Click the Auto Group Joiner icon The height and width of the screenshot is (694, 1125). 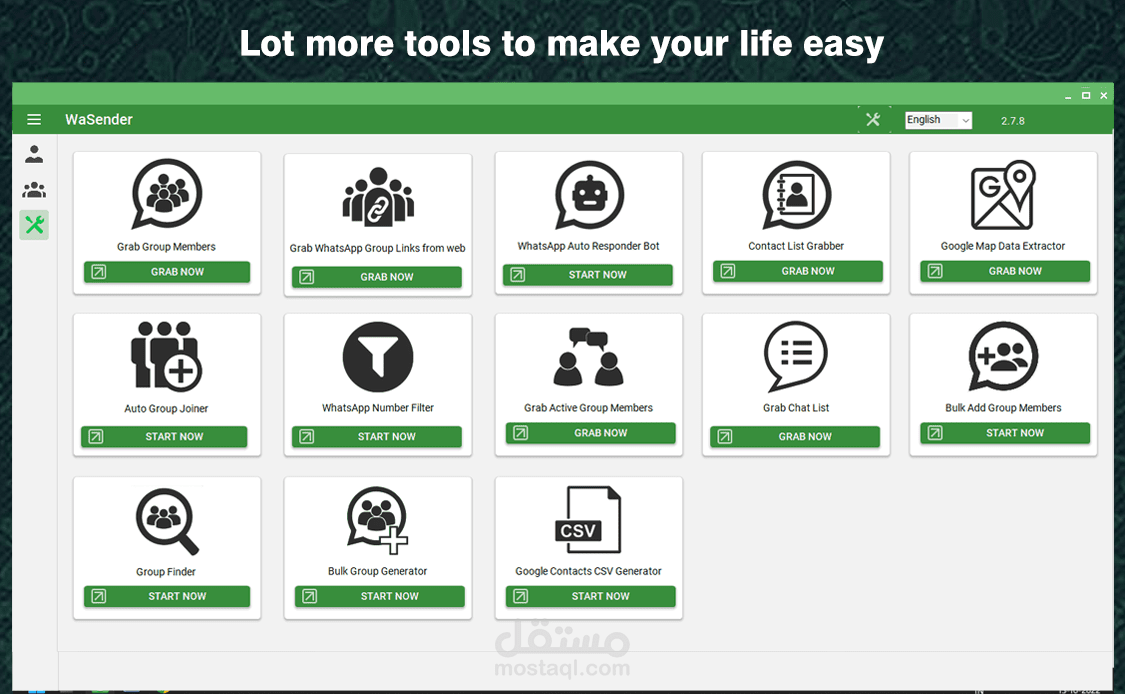click(x=166, y=356)
